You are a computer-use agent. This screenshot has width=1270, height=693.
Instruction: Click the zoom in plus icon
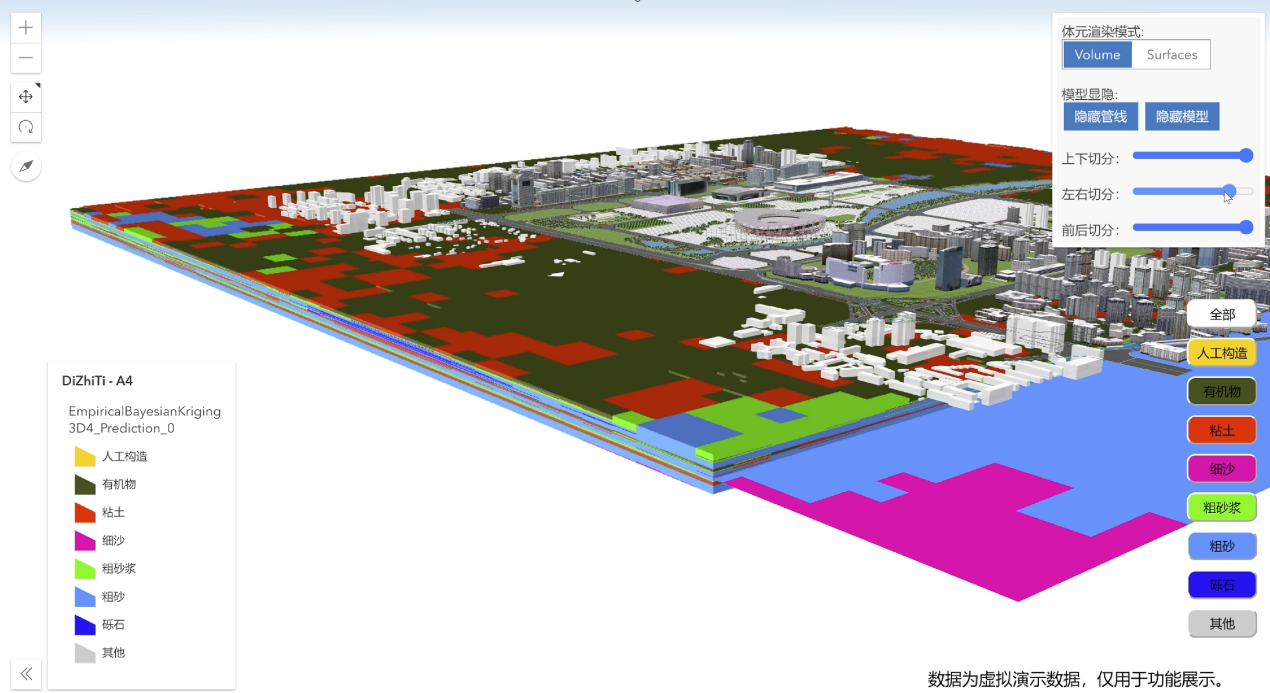click(26, 28)
